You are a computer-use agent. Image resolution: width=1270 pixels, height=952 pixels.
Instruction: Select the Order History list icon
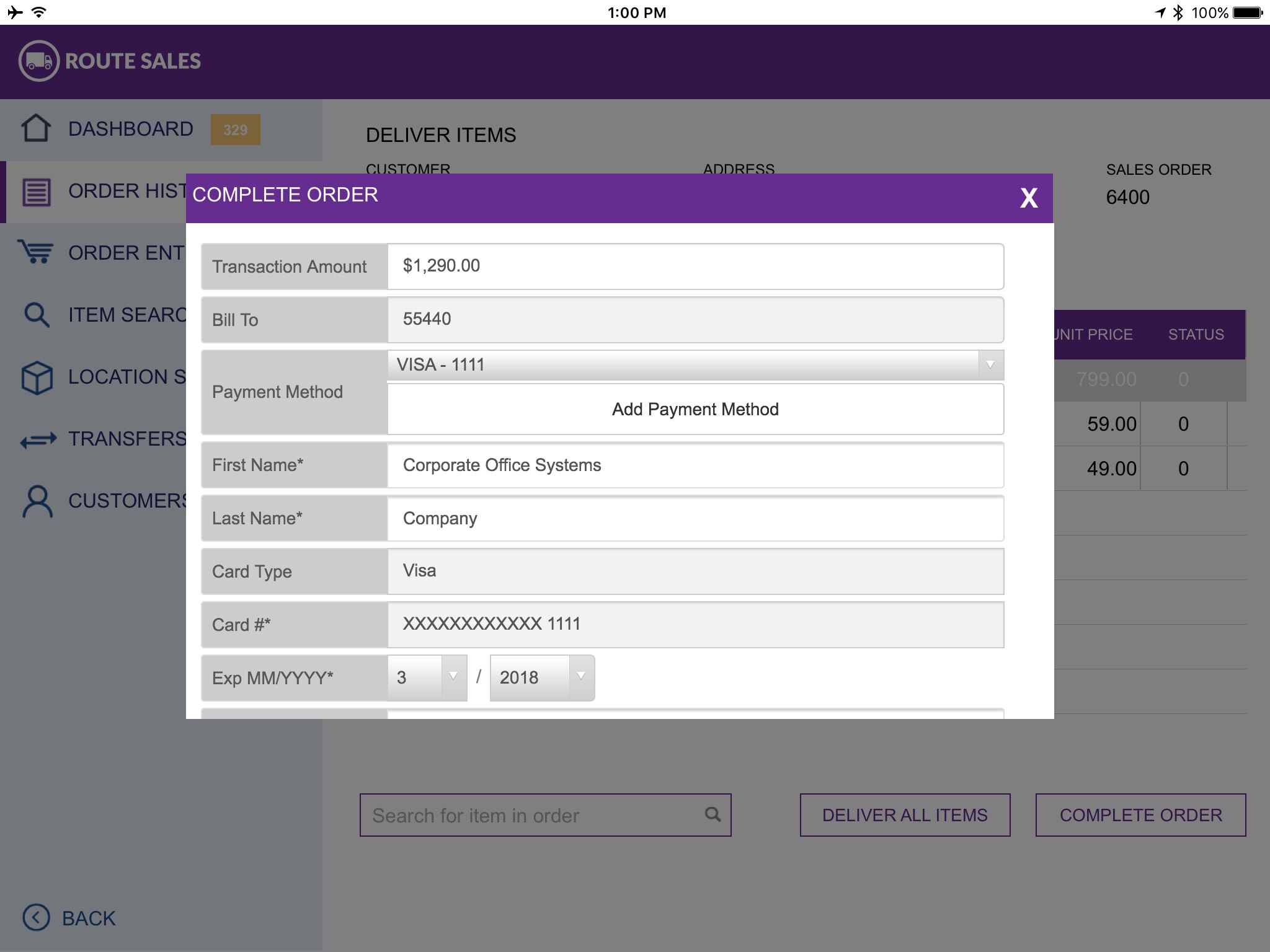37,192
